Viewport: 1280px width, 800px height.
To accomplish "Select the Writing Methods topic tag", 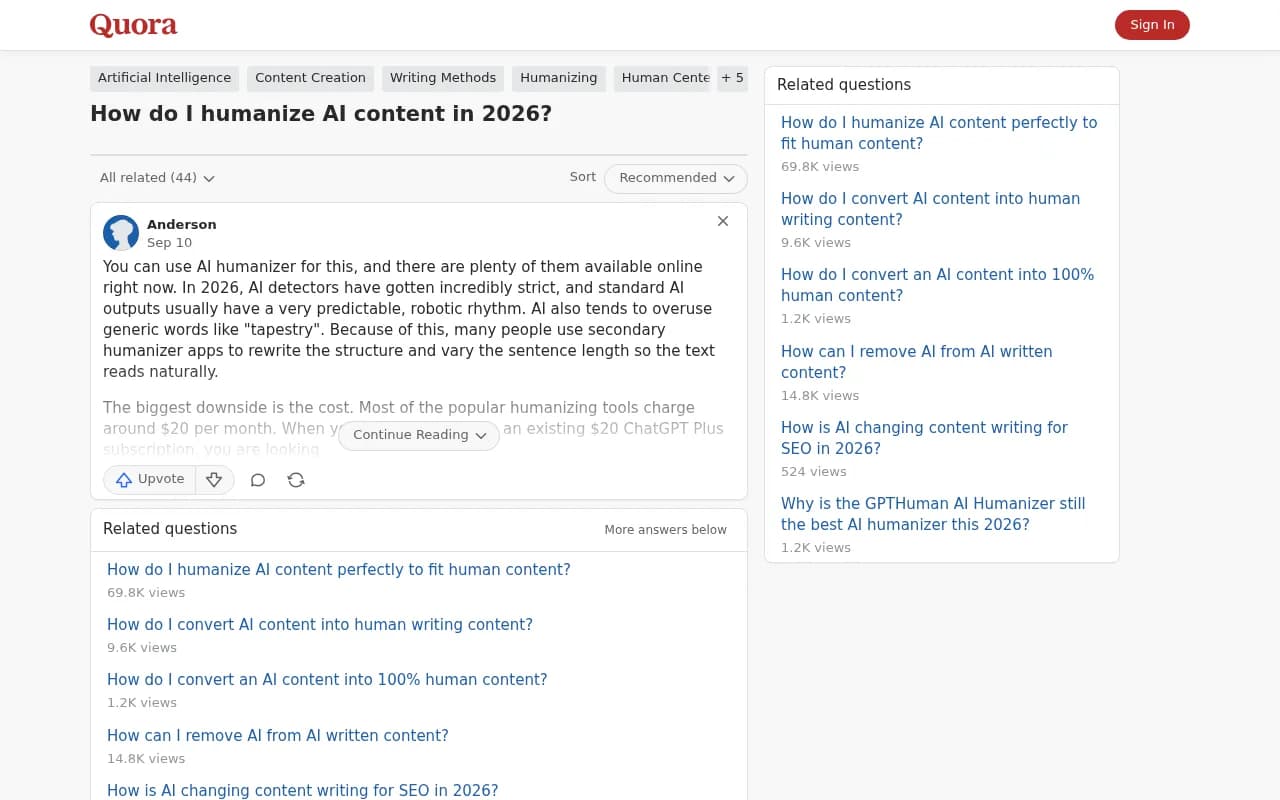I will pyautogui.click(x=443, y=78).
